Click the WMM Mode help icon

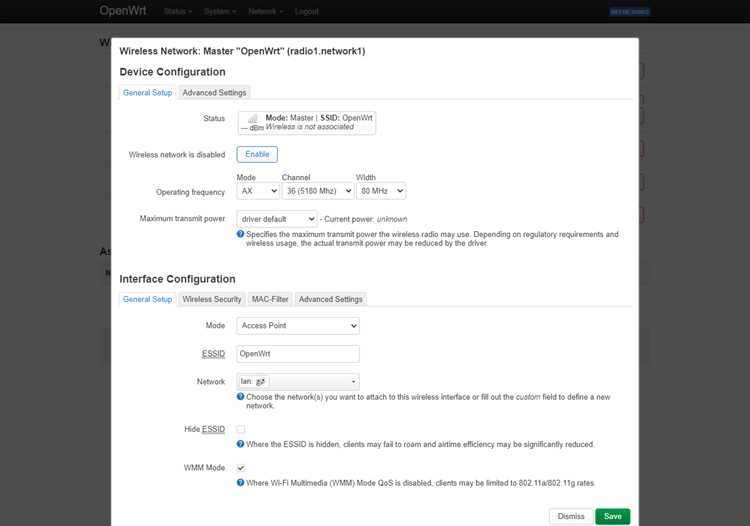coord(241,482)
